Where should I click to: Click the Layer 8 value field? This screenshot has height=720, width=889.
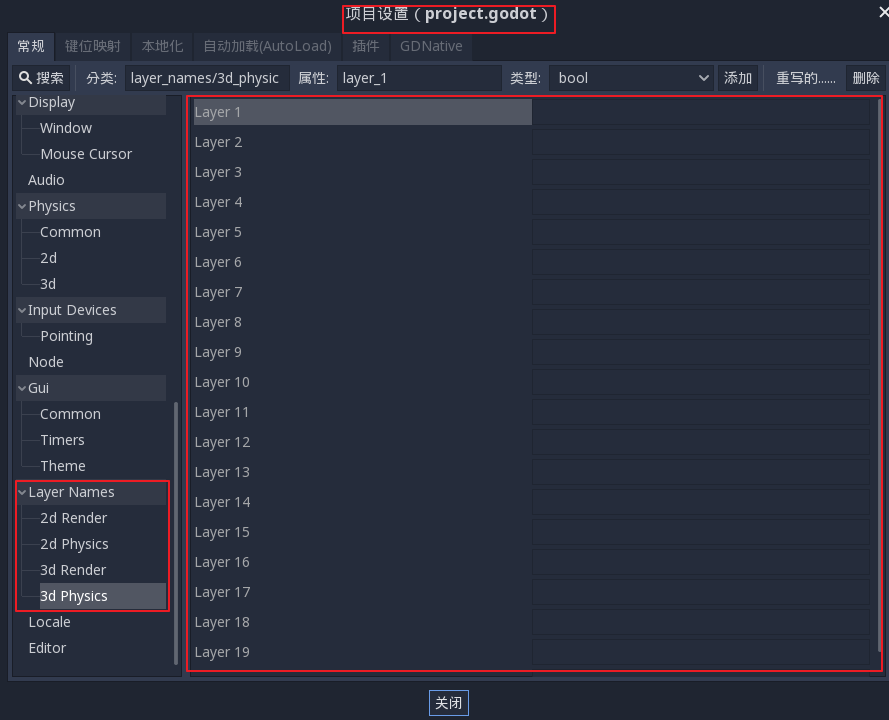pos(701,323)
